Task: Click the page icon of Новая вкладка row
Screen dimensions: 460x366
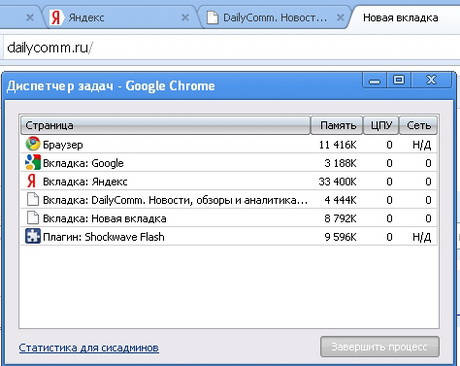Action: click(33, 218)
